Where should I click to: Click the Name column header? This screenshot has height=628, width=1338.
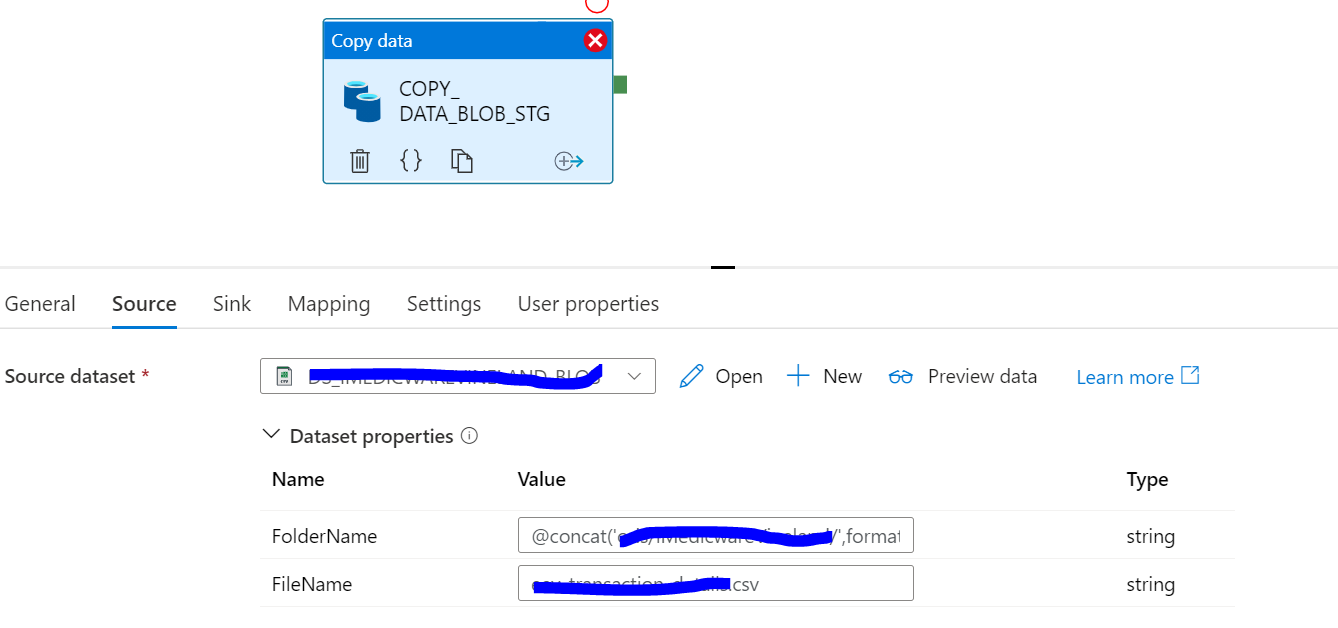(x=298, y=479)
